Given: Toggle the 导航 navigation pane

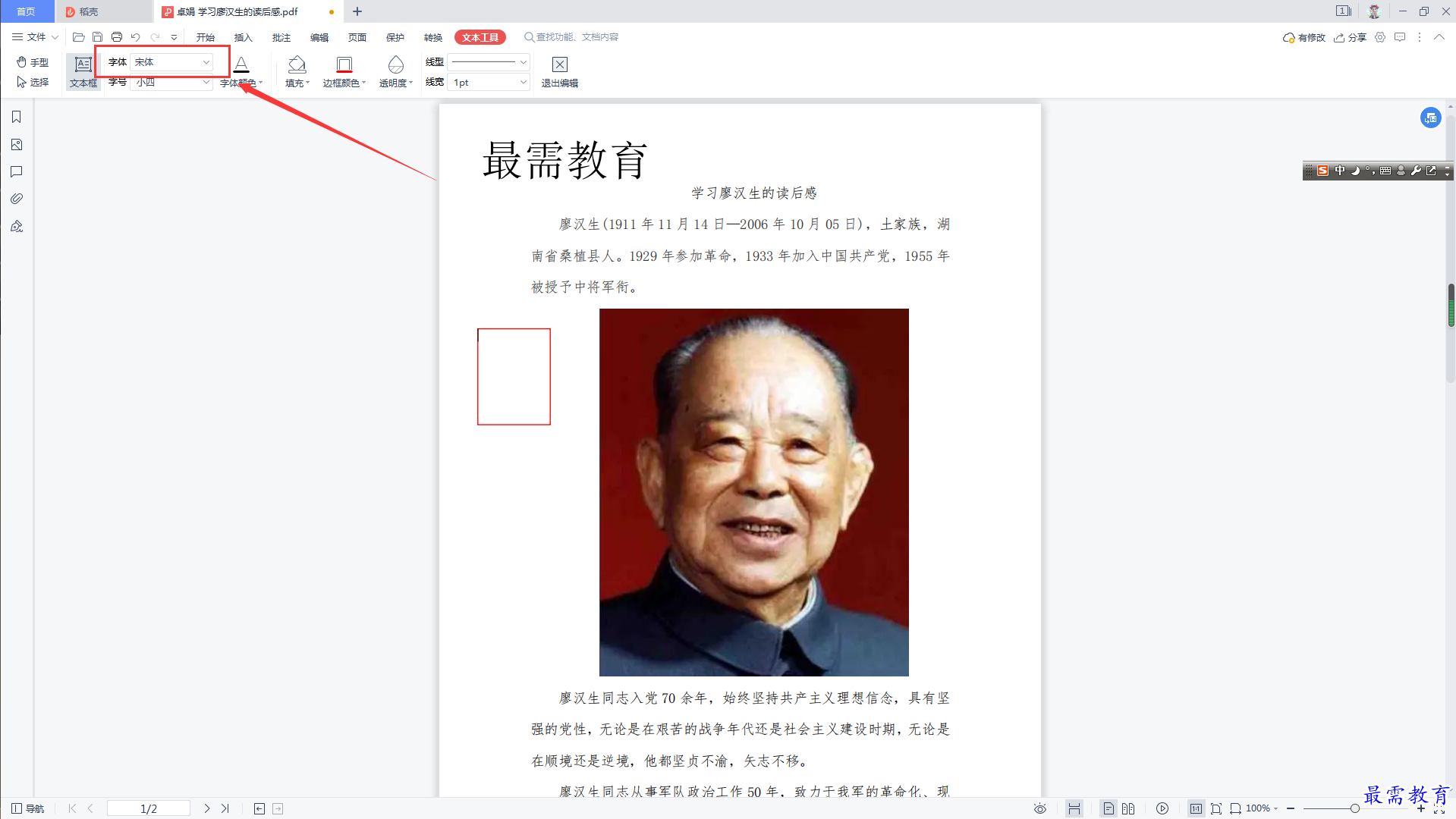Looking at the screenshot, I should point(27,808).
